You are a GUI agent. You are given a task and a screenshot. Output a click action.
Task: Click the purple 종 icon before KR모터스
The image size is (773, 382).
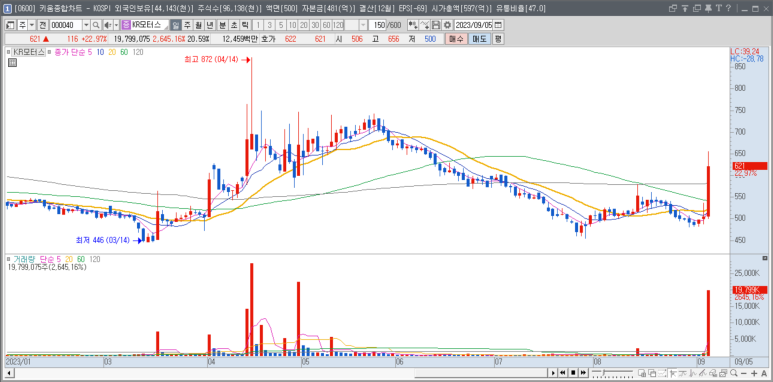point(126,25)
